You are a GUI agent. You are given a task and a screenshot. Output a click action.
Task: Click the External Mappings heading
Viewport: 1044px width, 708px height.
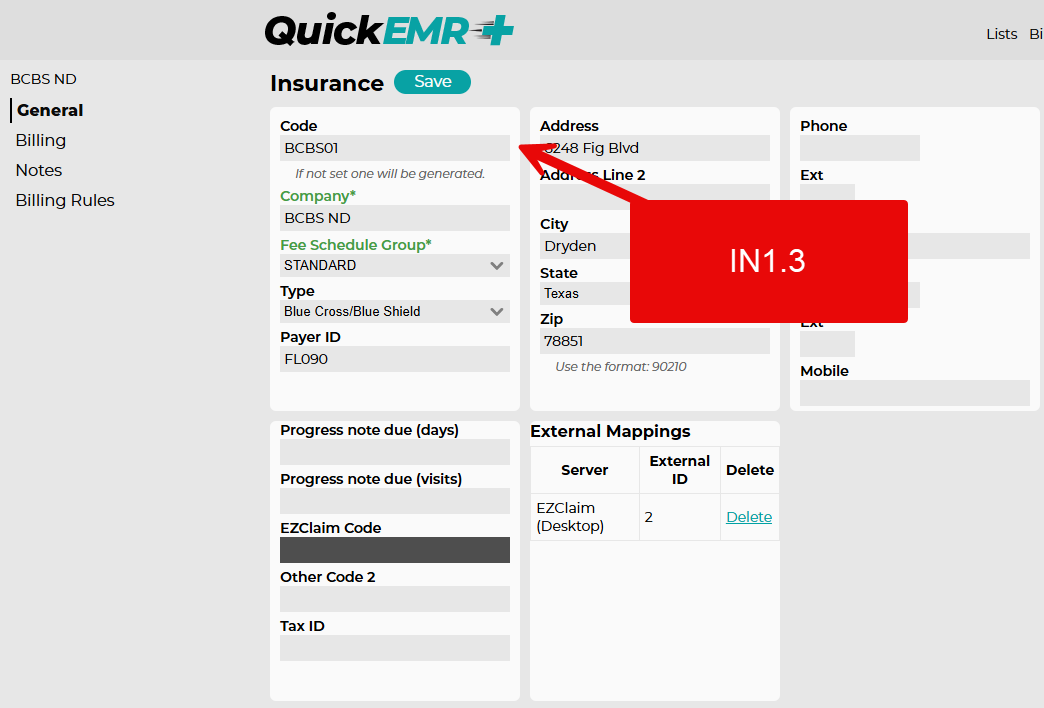click(610, 432)
